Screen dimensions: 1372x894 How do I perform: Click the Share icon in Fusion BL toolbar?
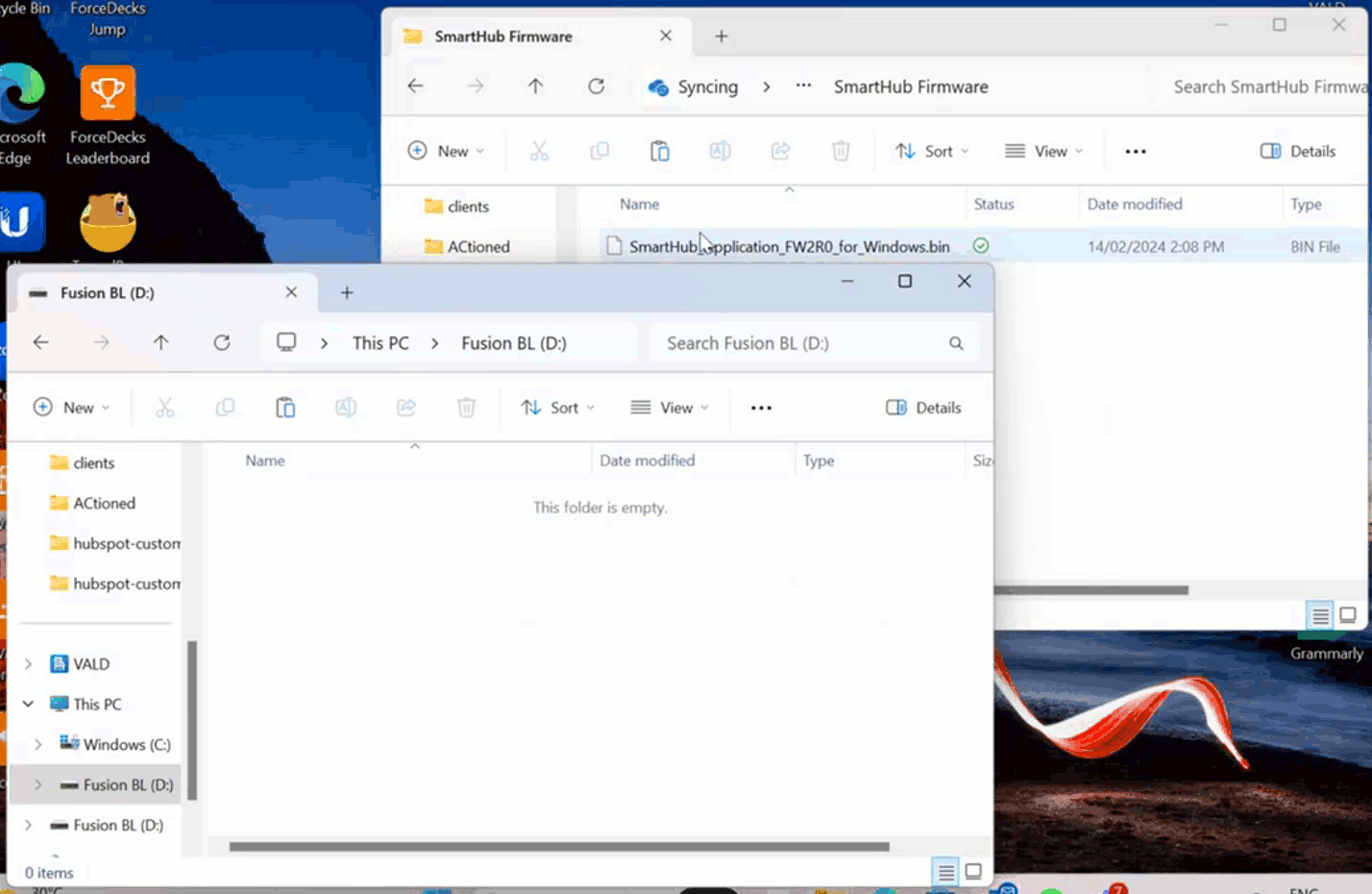coord(406,408)
